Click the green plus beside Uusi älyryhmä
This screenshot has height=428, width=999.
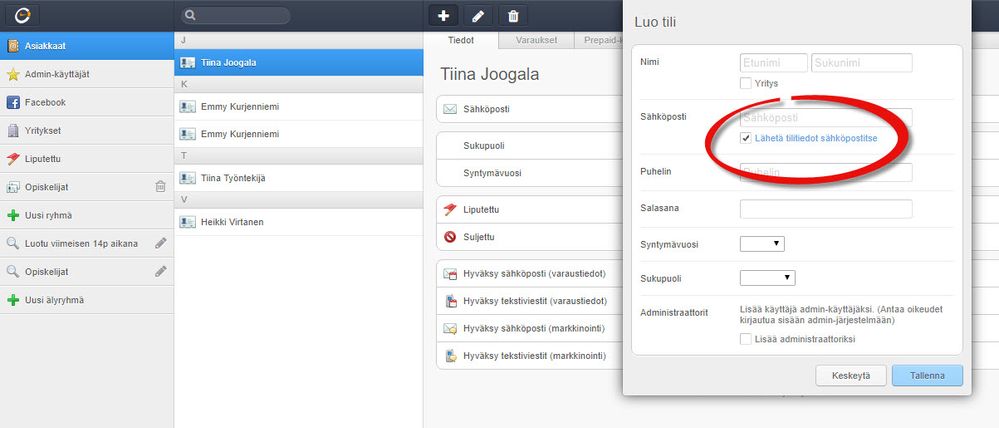click(13, 300)
